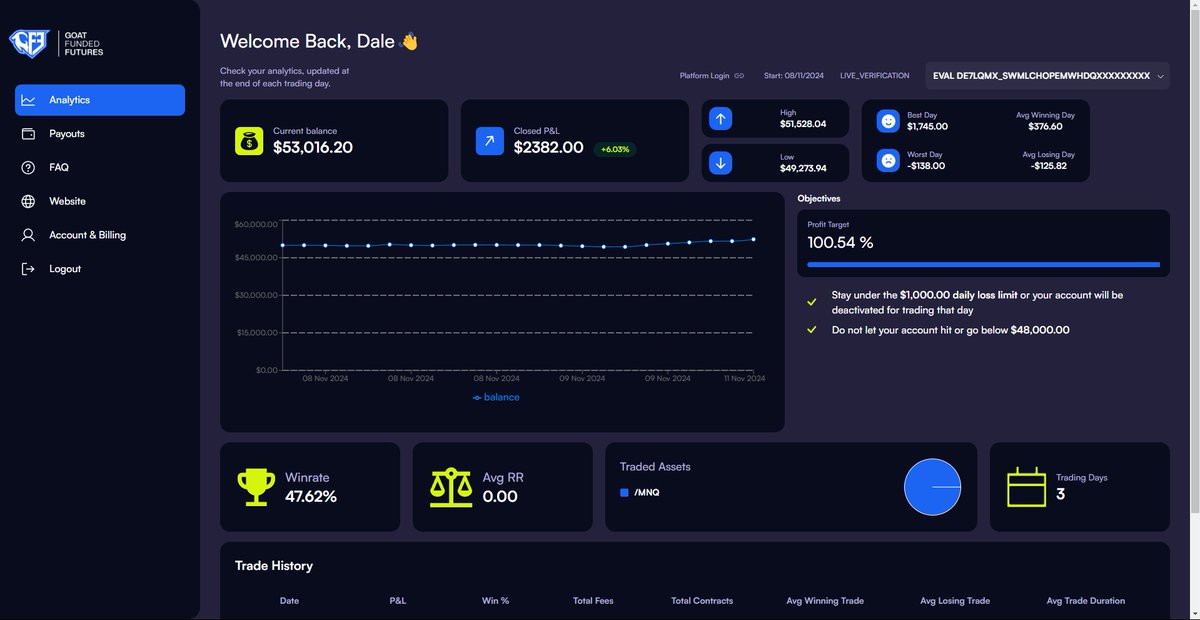This screenshot has width=1200, height=620.
Task: Click the Platform Login external link icon
Action: tap(738, 75)
